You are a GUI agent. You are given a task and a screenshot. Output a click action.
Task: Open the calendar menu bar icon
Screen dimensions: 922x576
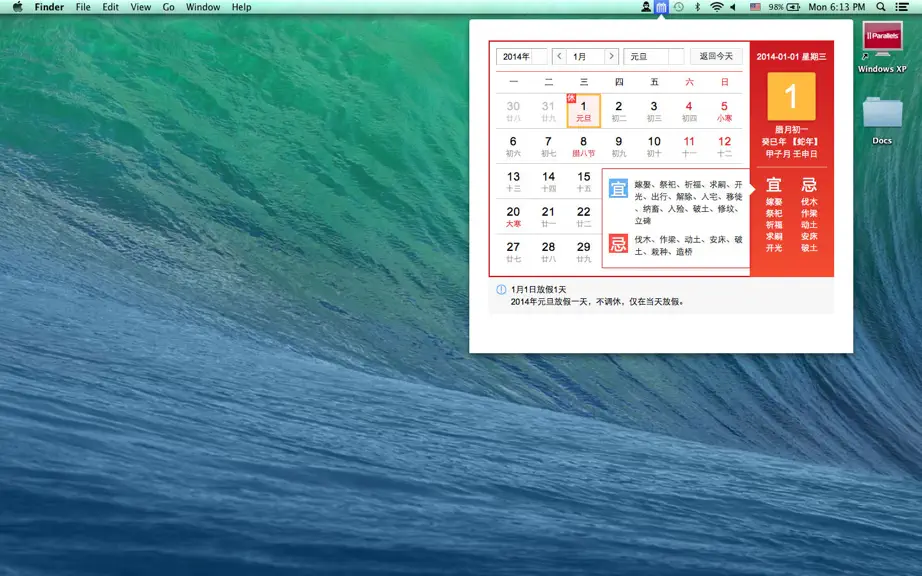pyautogui.click(x=662, y=7)
